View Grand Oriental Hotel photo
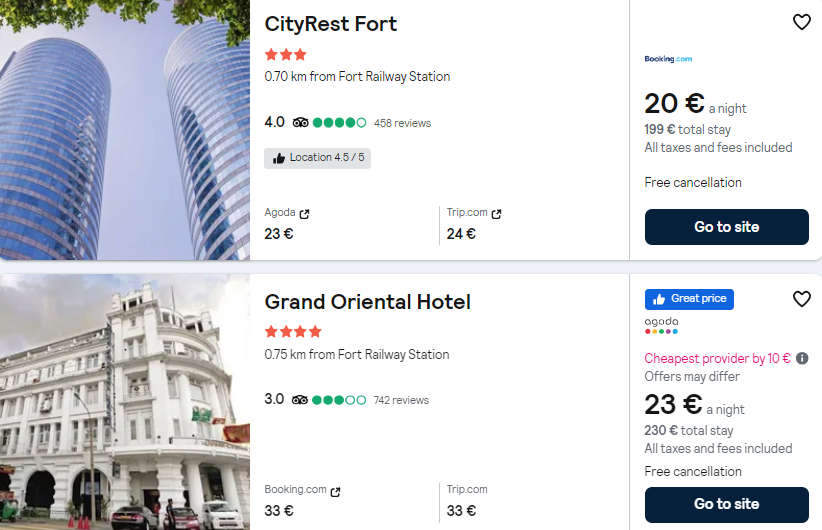 click(124, 402)
